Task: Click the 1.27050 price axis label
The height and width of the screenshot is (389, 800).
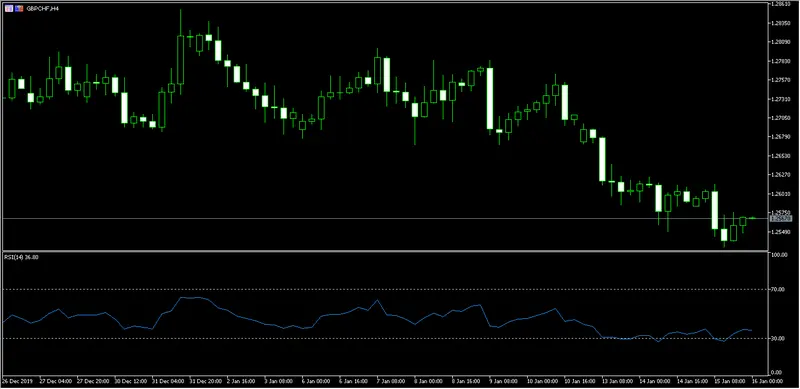Action: coord(781,117)
